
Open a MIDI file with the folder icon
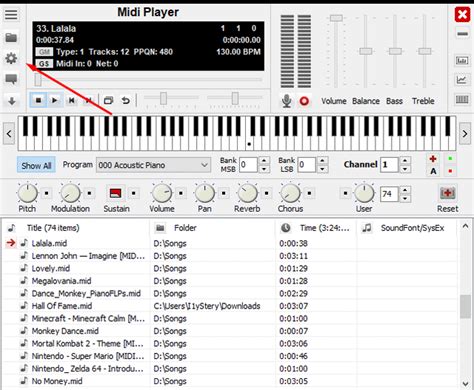tap(11, 37)
